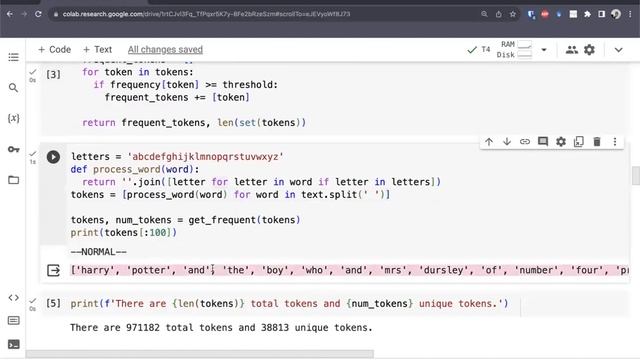Image resolution: width=640 pixels, height=360 pixels.
Task: Toggle the browser side panel
Action: [x=602, y=14]
